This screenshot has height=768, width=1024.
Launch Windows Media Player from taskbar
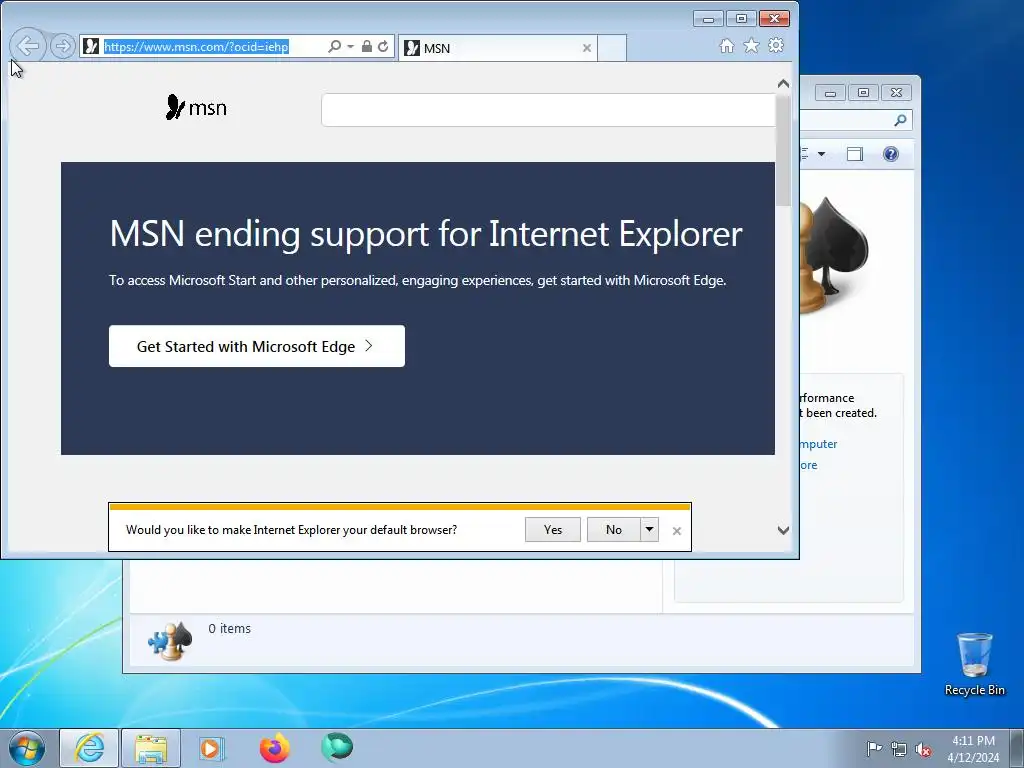click(x=212, y=748)
